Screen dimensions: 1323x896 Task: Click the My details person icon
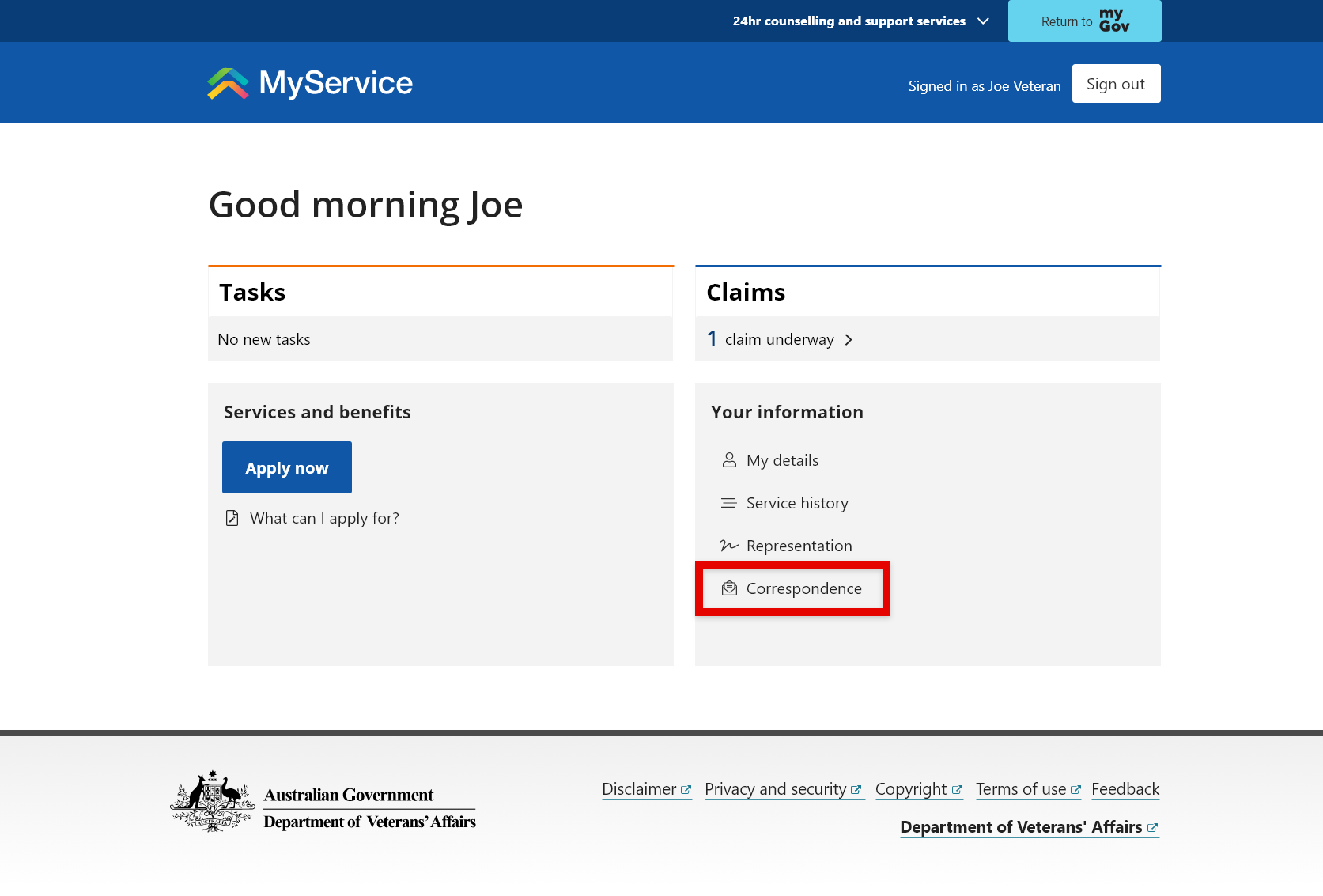[x=729, y=460]
